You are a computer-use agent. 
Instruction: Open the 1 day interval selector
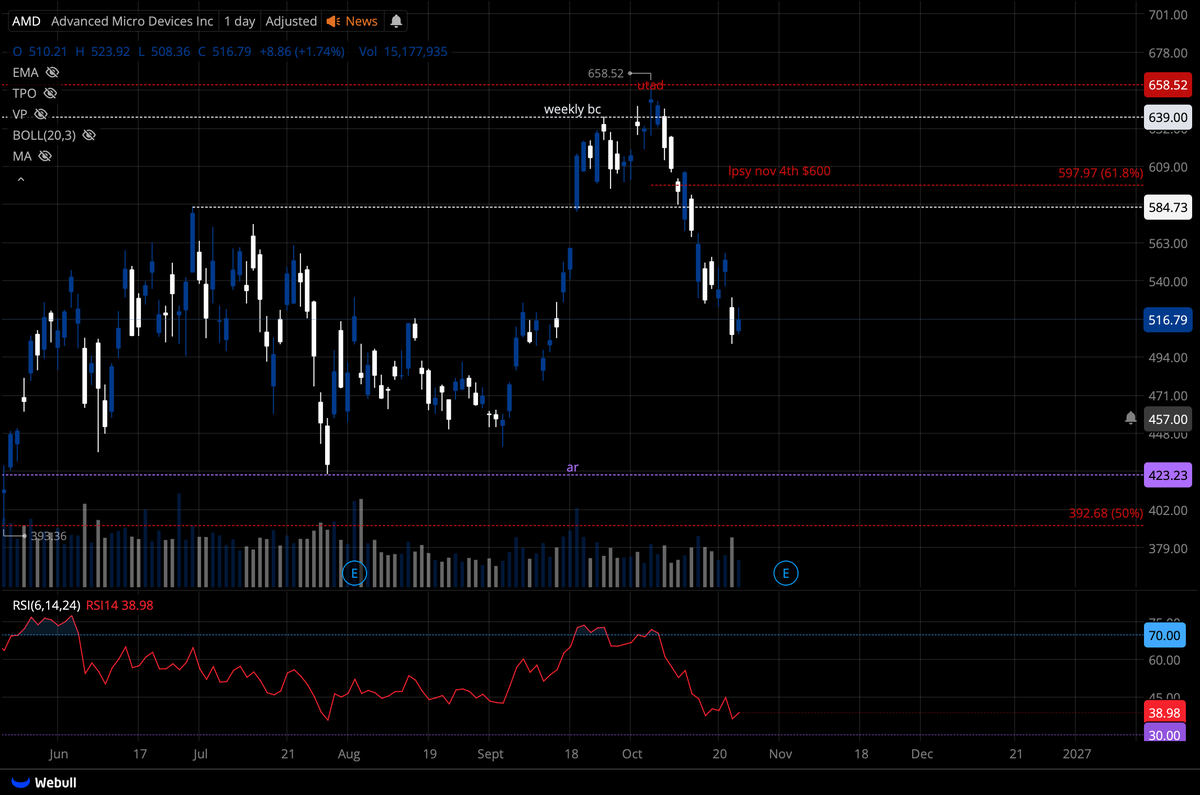click(x=239, y=21)
